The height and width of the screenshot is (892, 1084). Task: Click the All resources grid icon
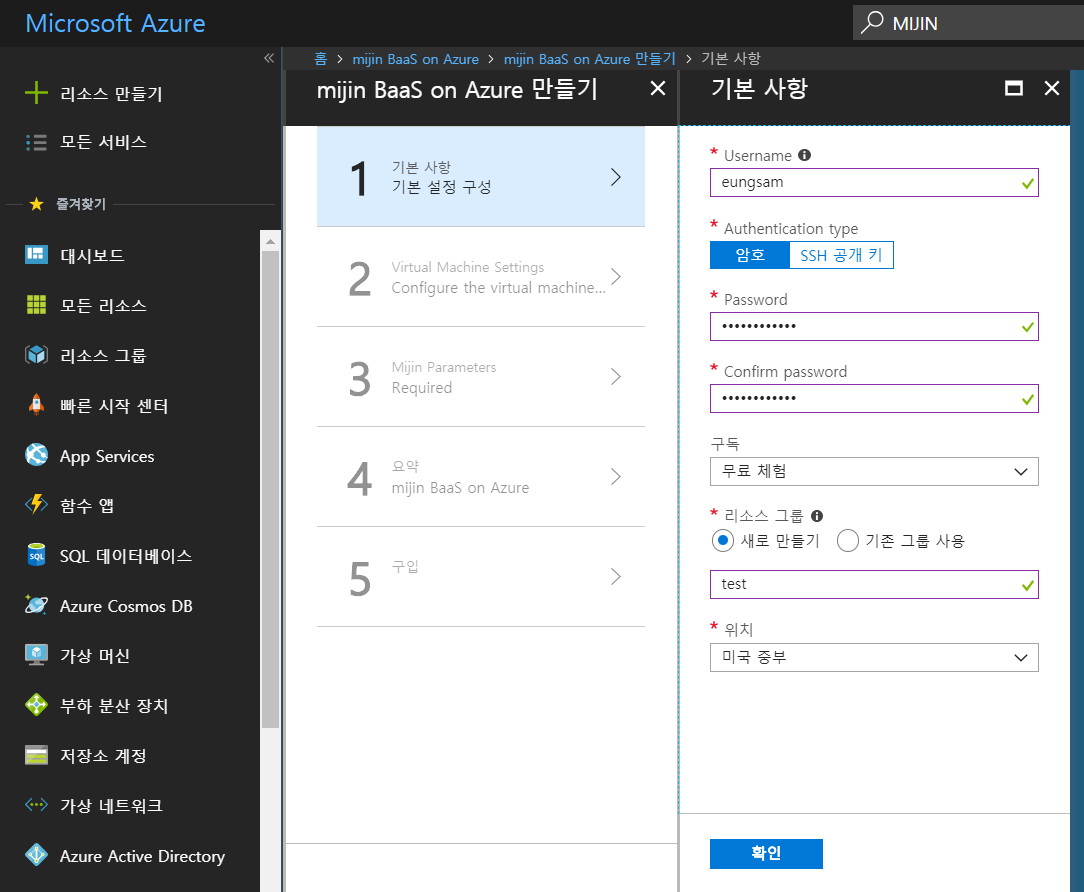point(36,305)
